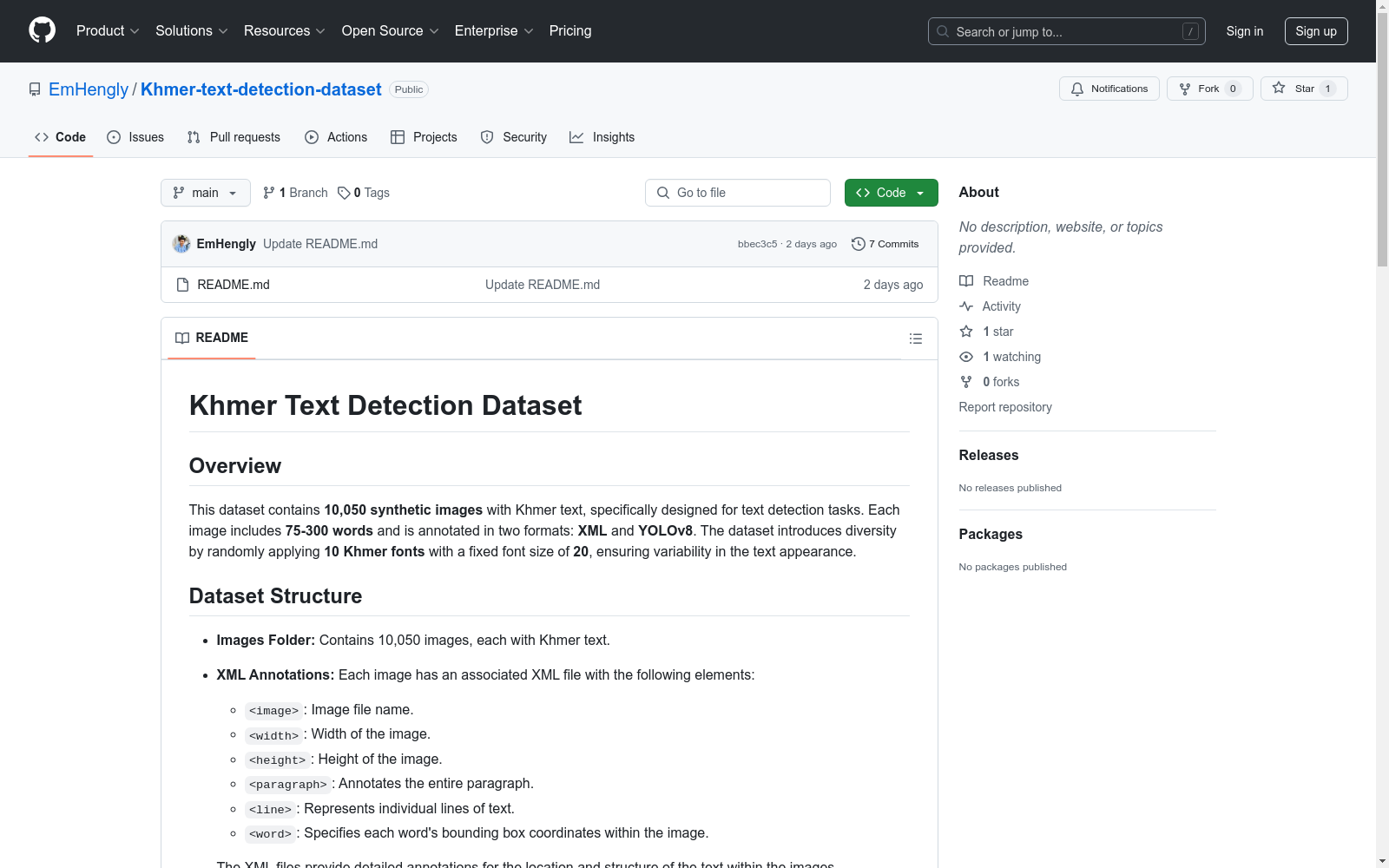Go to the Pricing page
Viewport: 1389px width, 868px height.
click(x=570, y=31)
